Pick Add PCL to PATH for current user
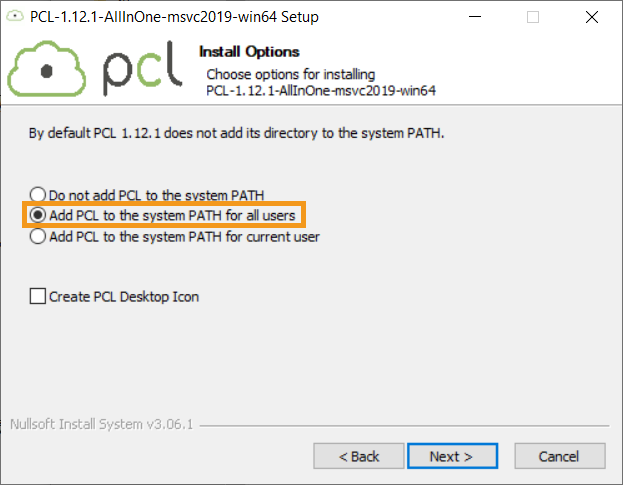 pos(38,237)
